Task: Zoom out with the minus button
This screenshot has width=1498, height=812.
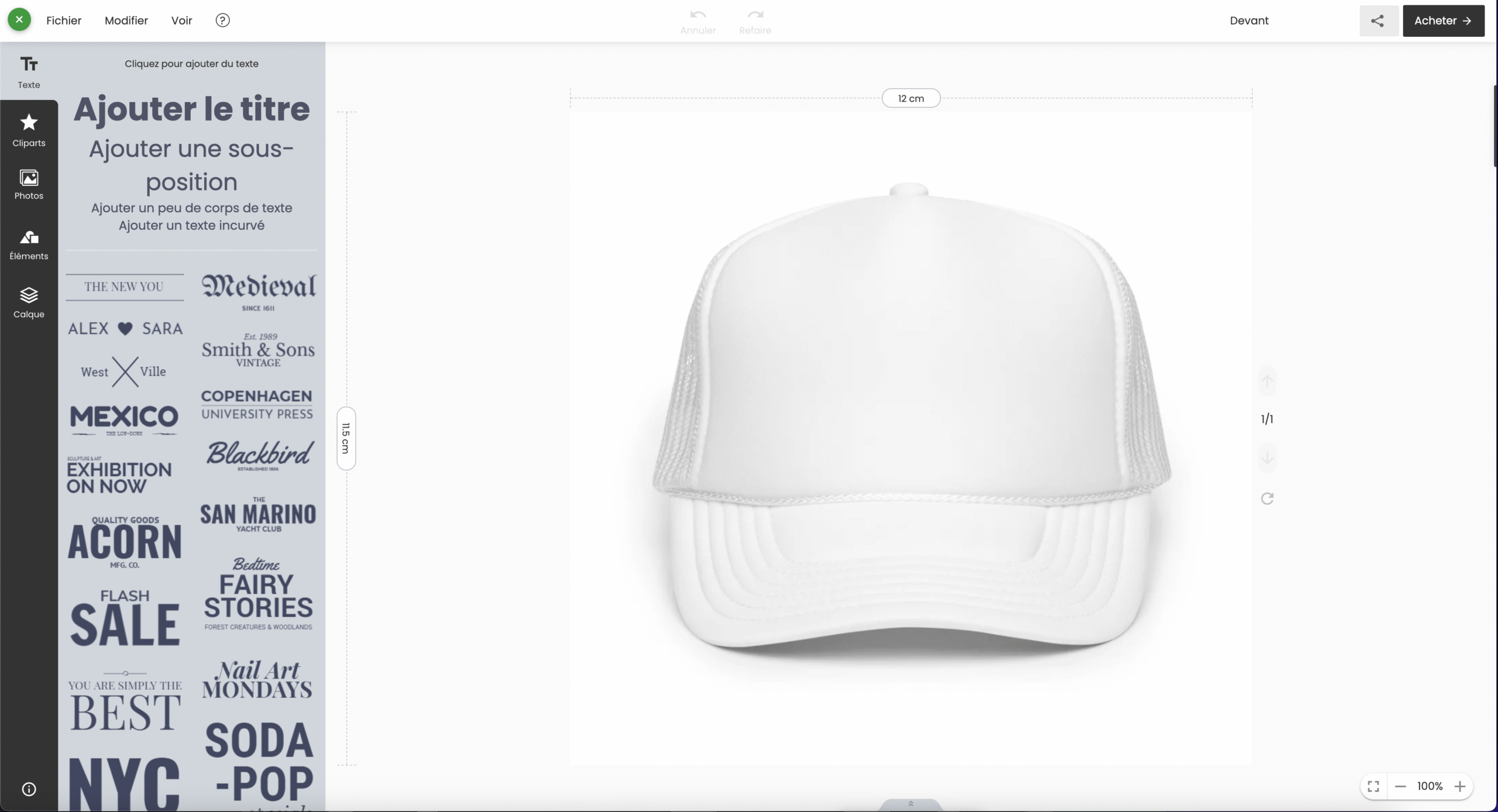Action: click(1400, 786)
